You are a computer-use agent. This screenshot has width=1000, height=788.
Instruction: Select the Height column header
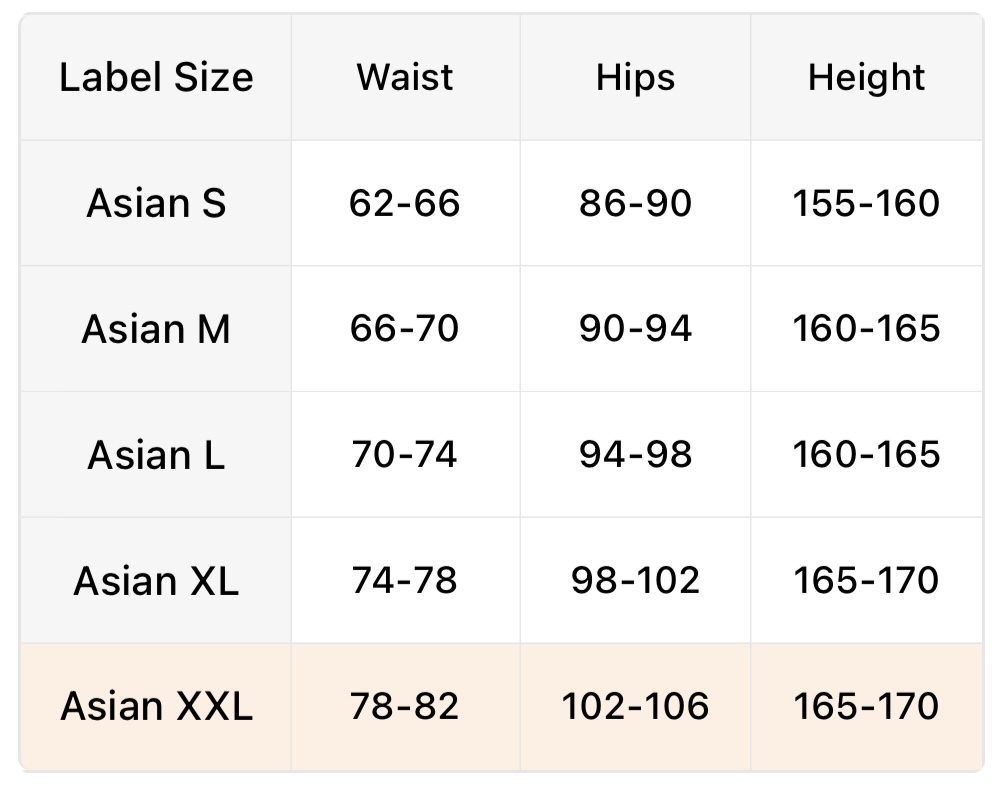tap(866, 78)
